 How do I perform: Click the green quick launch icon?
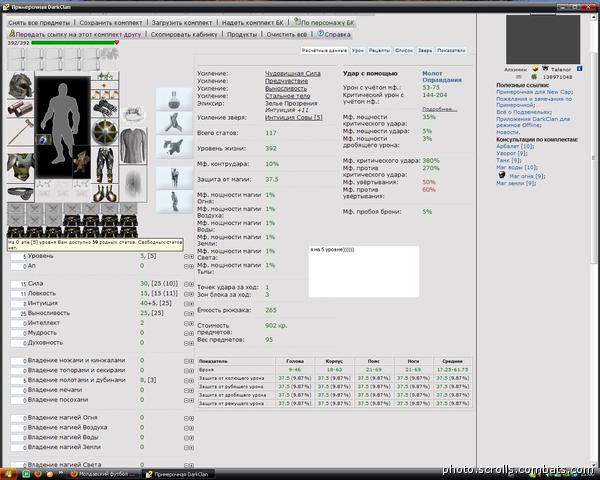pos(26,474)
